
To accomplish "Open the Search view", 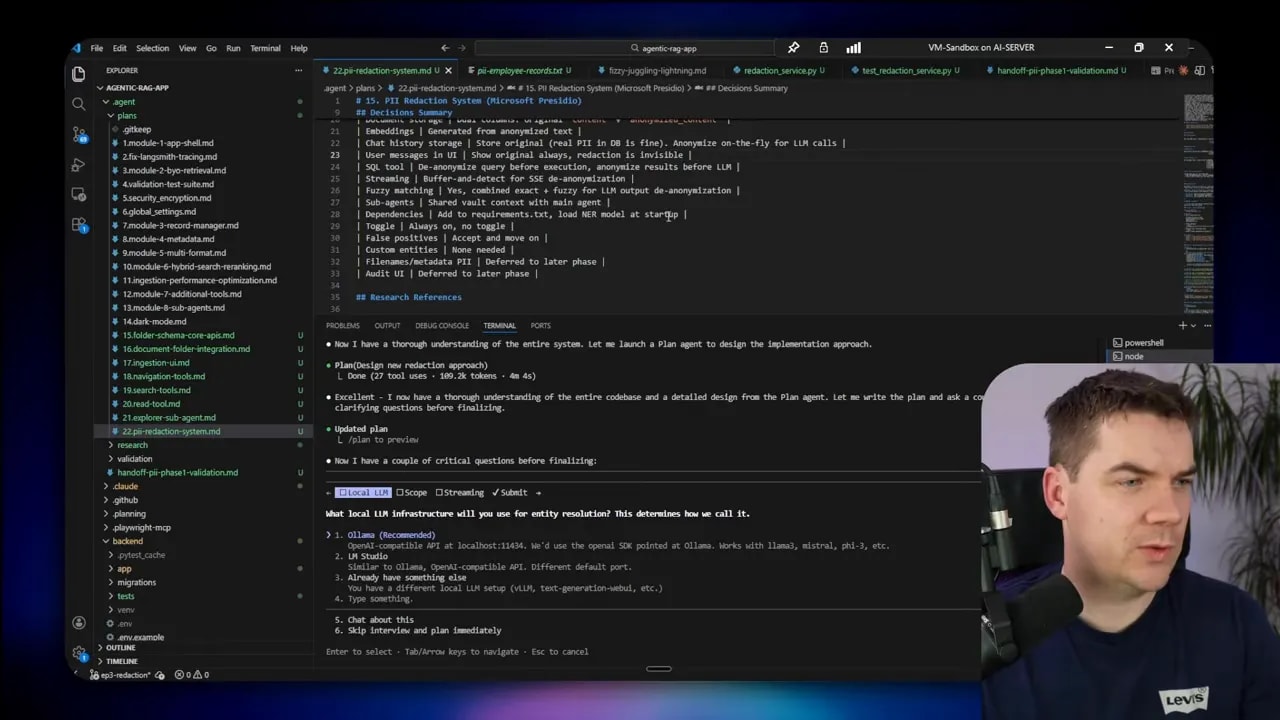I will click(79, 103).
